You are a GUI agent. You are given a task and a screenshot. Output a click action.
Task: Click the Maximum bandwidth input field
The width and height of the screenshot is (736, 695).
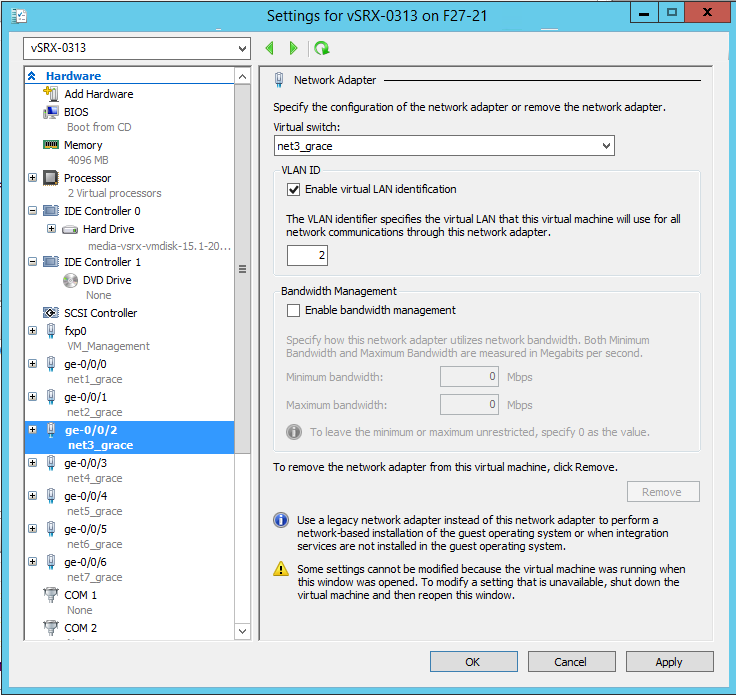coord(469,405)
